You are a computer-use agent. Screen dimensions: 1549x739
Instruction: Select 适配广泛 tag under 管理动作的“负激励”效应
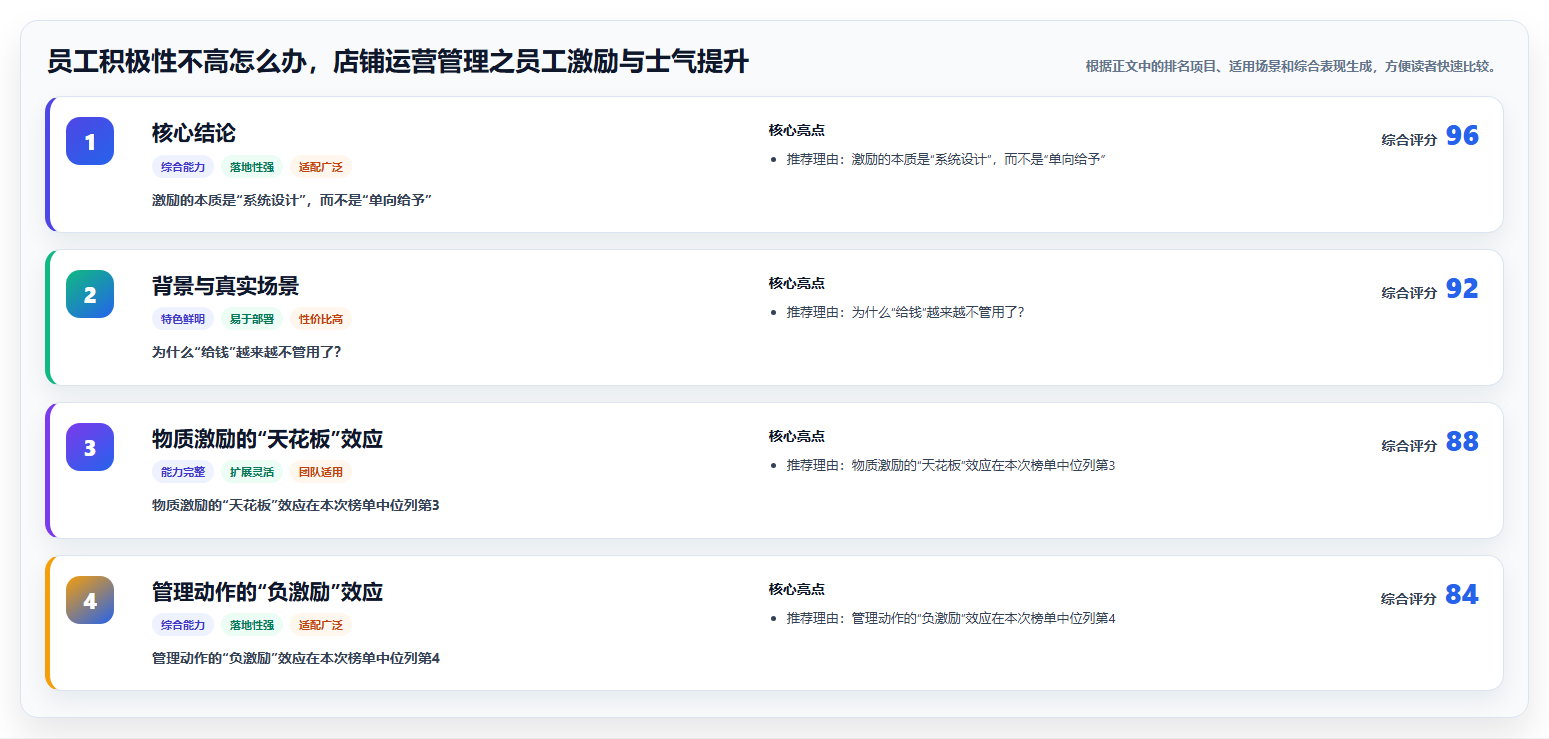pos(321,626)
